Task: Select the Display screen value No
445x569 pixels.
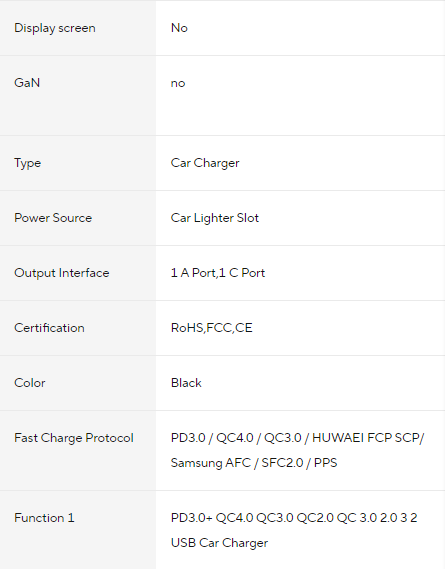Action: coord(179,28)
